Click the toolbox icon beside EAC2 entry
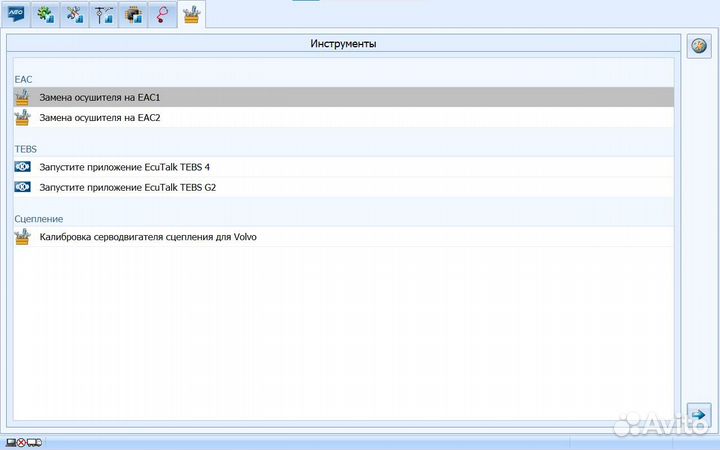Image resolution: width=720 pixels, height=450 pixels. click(22, 117)
